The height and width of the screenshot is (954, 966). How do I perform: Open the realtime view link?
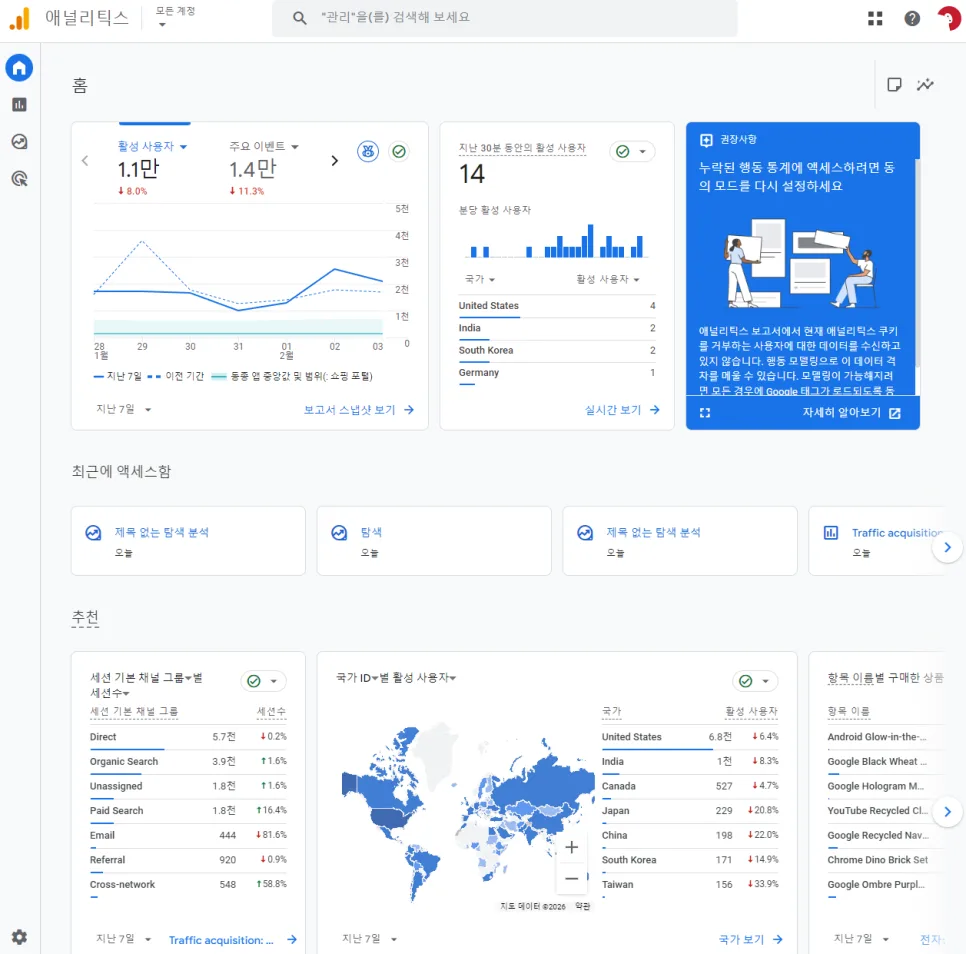tap(622, 410)
